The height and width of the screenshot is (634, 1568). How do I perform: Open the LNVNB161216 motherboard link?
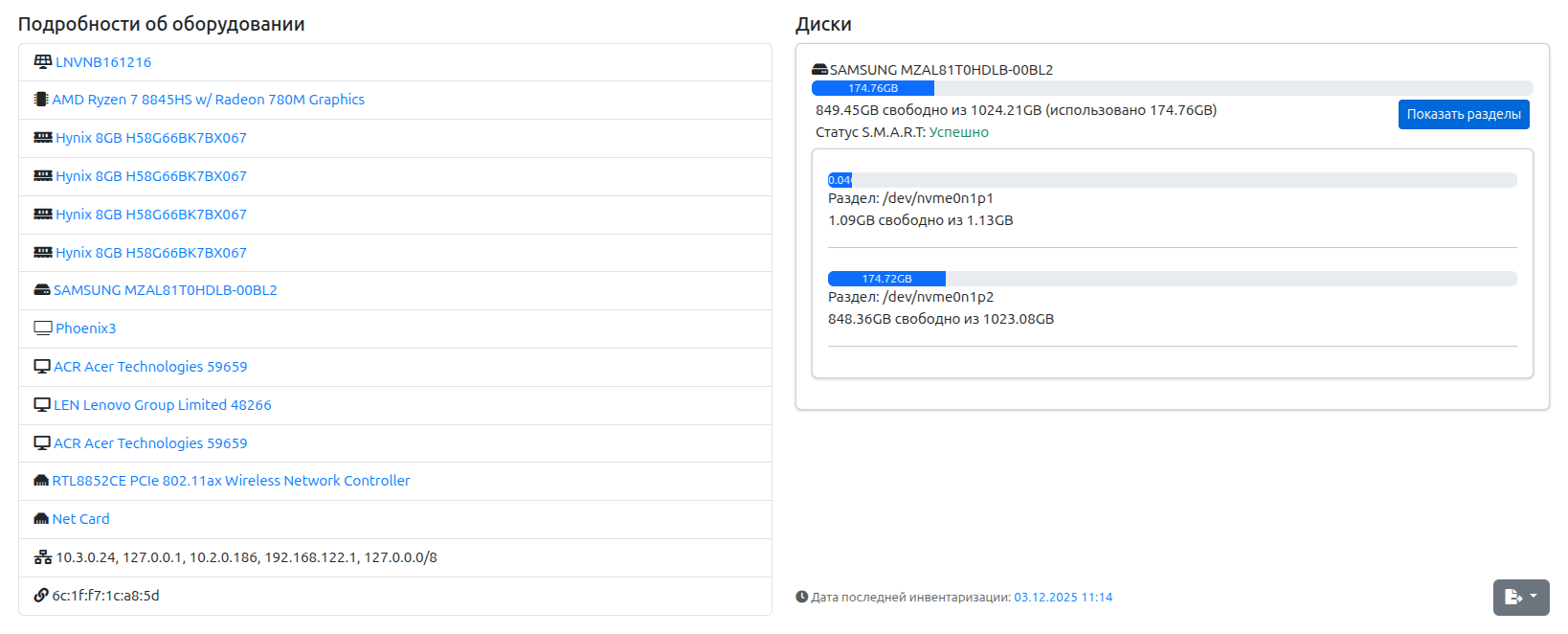coord(103,62)
